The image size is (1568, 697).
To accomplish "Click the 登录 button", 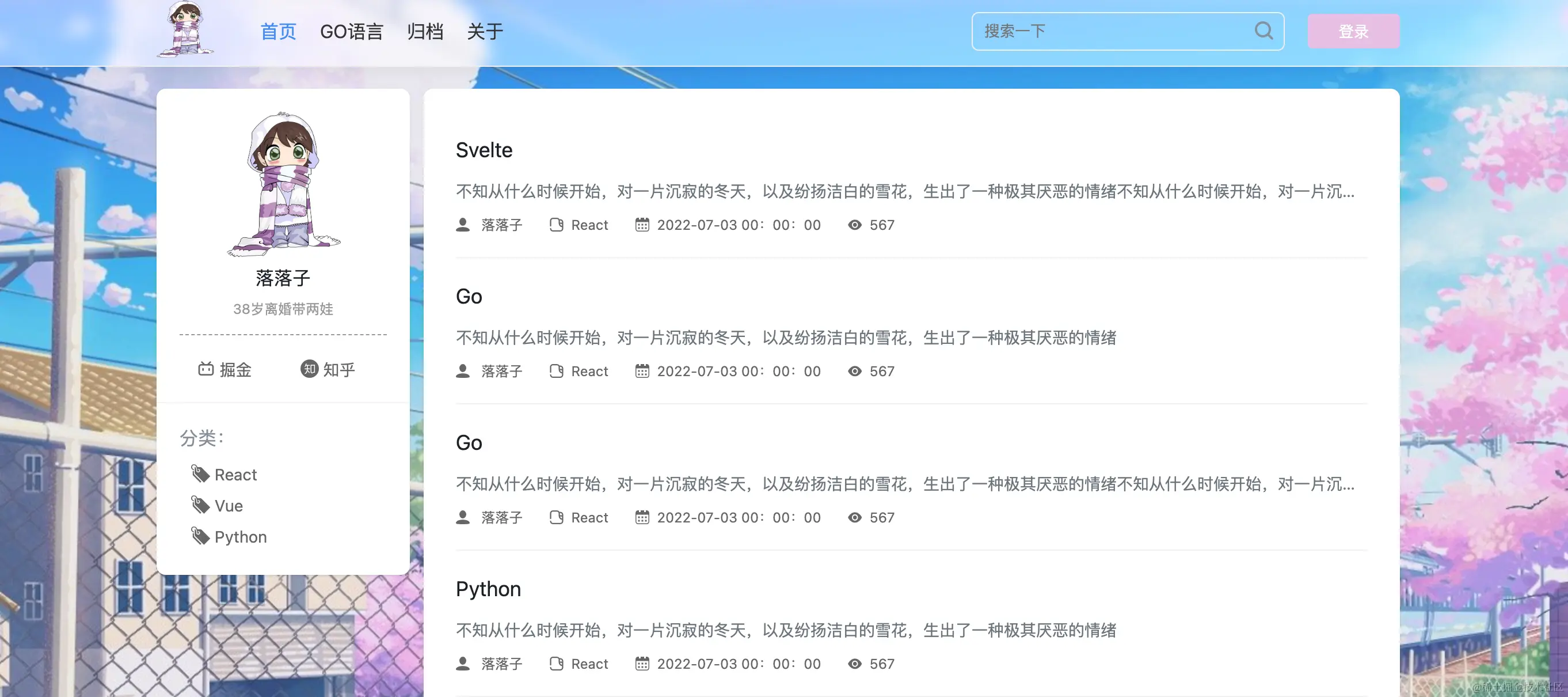I will [x=1354, y=31].
